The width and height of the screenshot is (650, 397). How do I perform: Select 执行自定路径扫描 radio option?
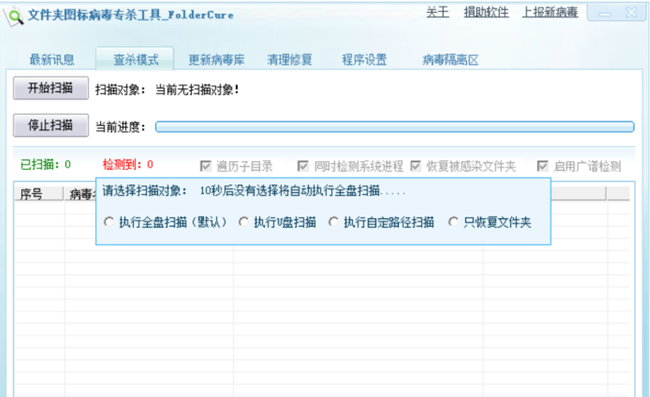(x=333, y=222)
